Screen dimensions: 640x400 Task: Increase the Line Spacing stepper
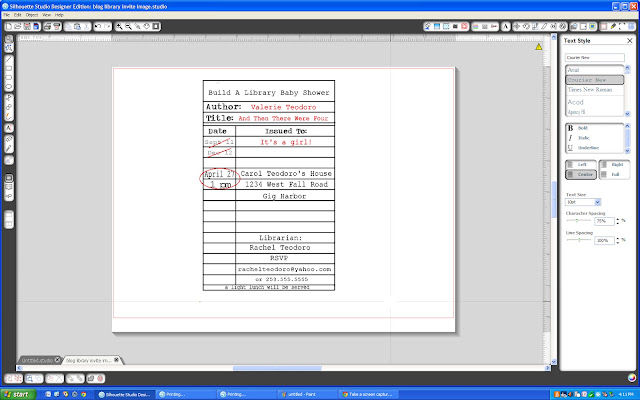[x=618, y=238]
